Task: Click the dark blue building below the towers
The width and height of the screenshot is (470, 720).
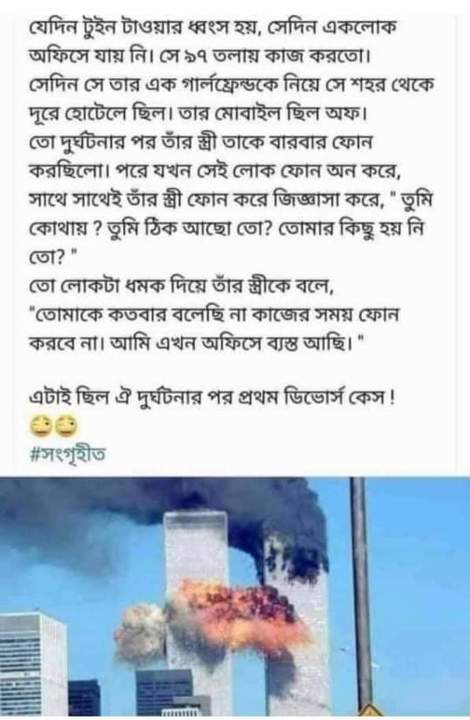Action: coord(165,691)
